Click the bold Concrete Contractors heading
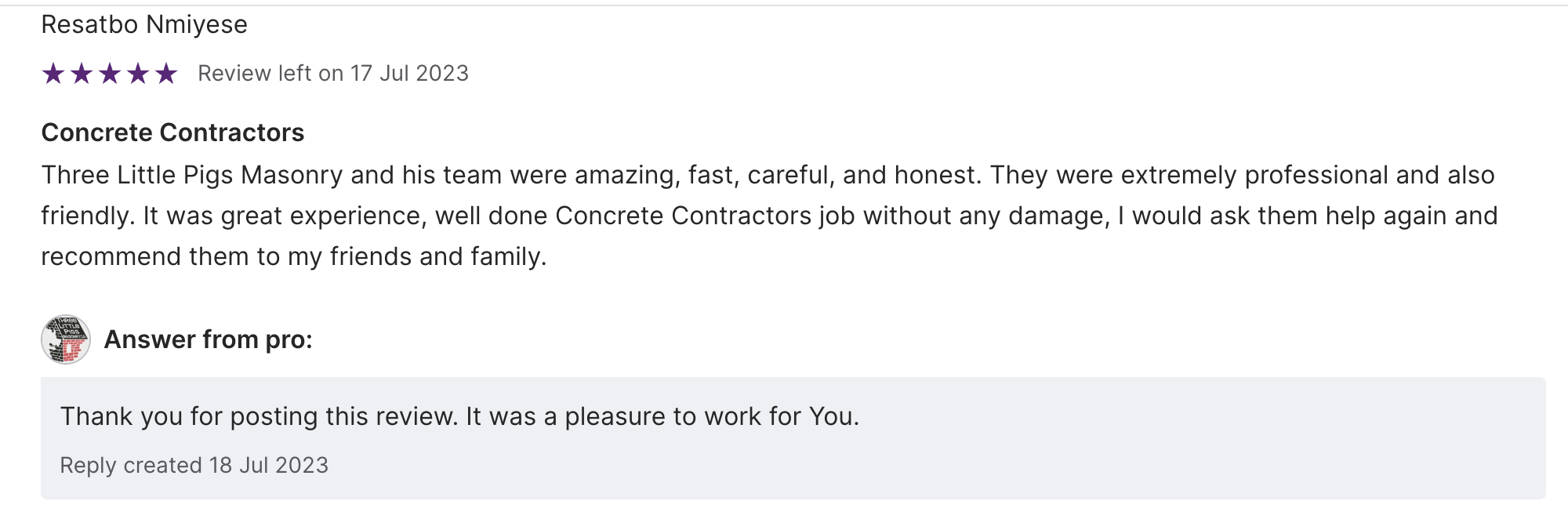Image resolution: width=1568 pixels, height=530 pixels. 172,132
